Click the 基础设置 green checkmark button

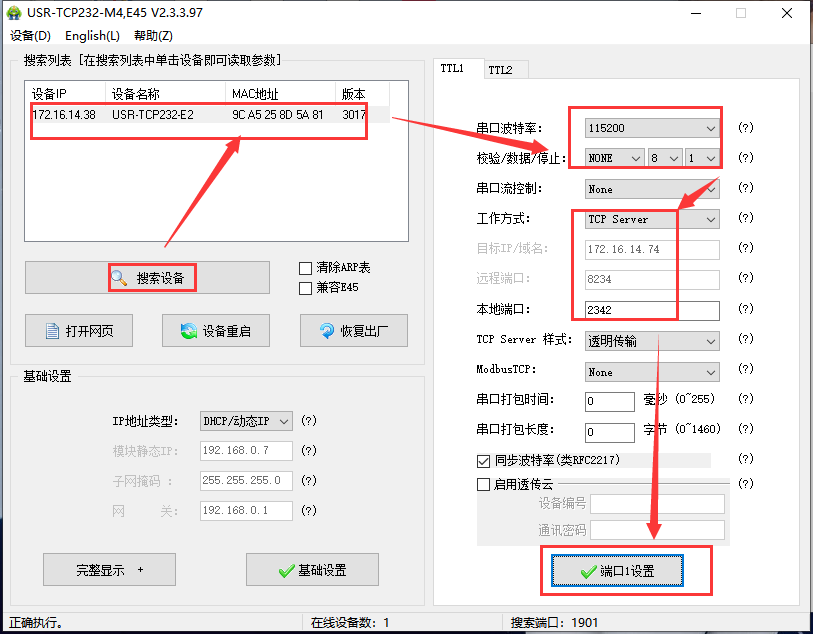pyautogui.click(x=312, y=570)
